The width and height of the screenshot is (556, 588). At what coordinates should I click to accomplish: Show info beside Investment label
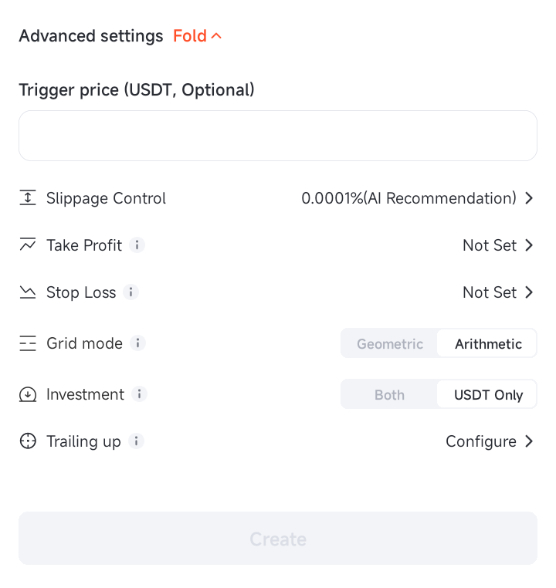139,394
